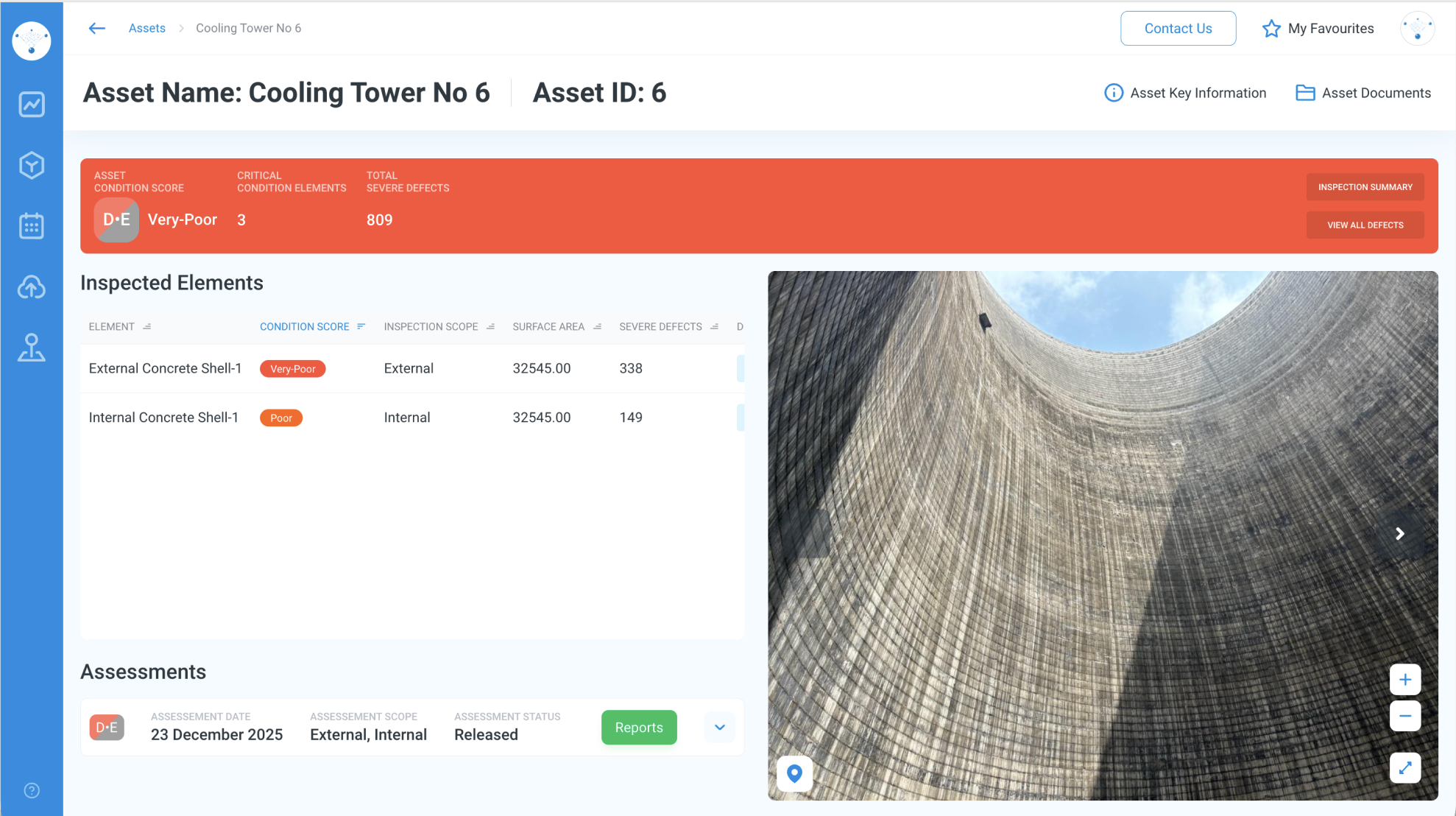Go to Assets breadcrumb link
Viewport: 1456px width, 816px height.
tap(146, 28)
